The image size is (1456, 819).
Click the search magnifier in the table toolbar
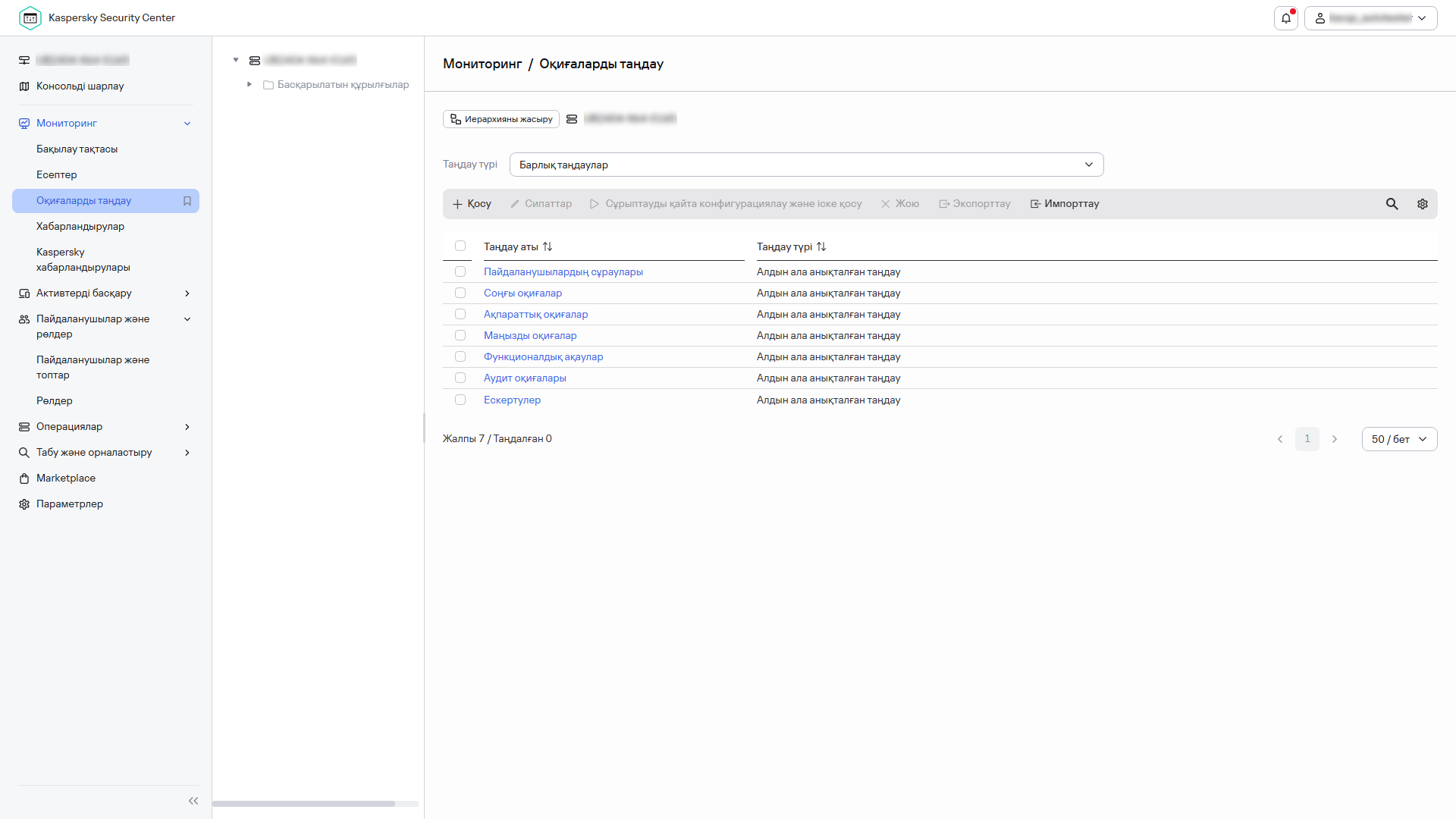pos(1392,204)
